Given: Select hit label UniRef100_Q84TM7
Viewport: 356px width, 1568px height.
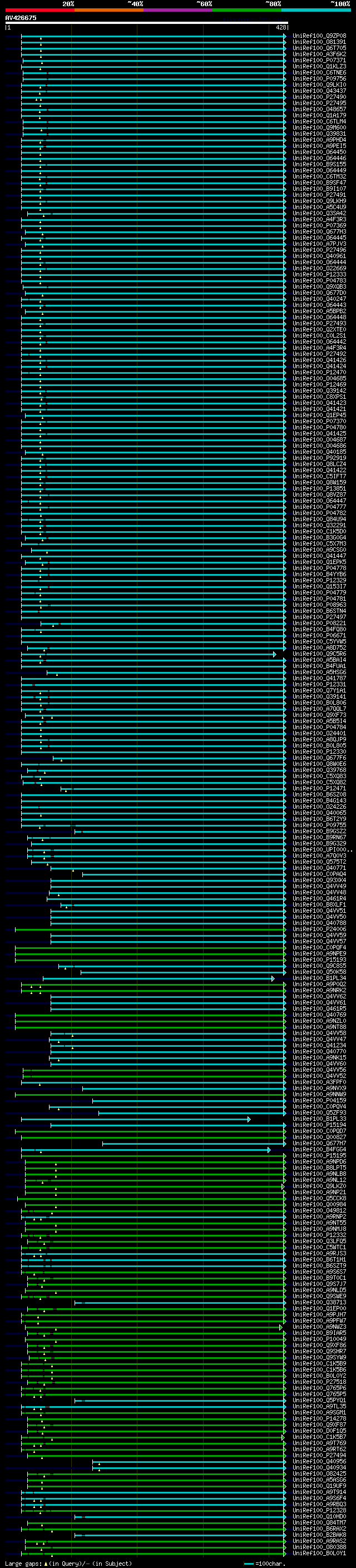Looking at the screenshot, I should tap(319, 1522).
